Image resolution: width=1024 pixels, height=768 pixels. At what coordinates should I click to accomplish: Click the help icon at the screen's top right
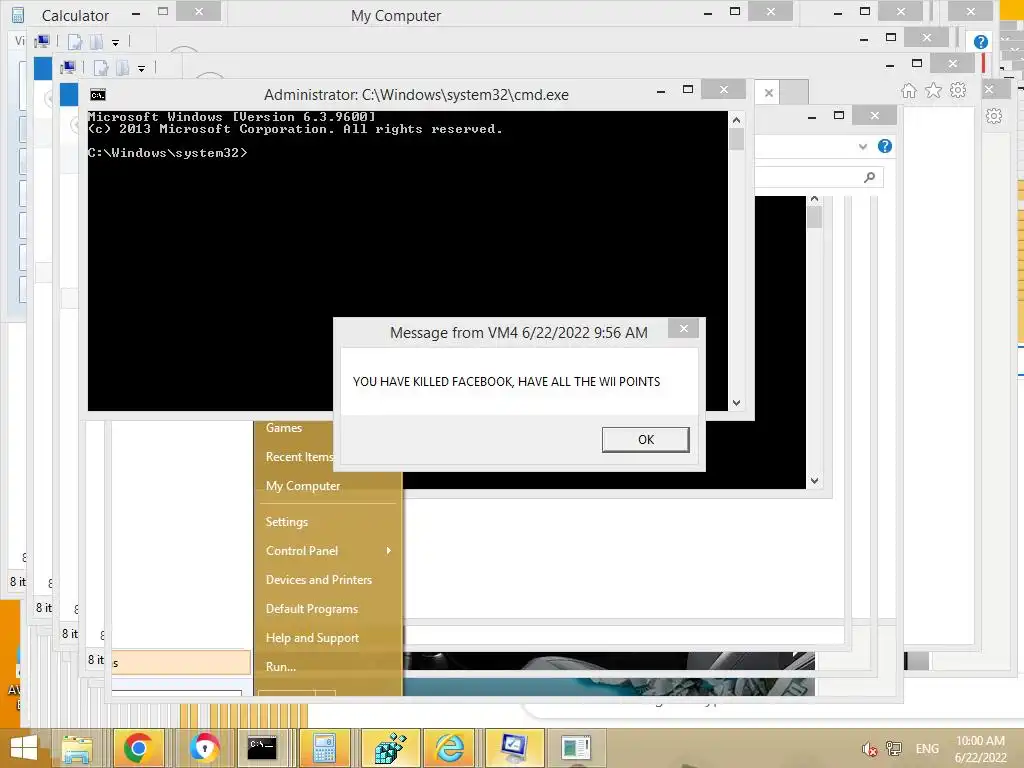point(980,42)
